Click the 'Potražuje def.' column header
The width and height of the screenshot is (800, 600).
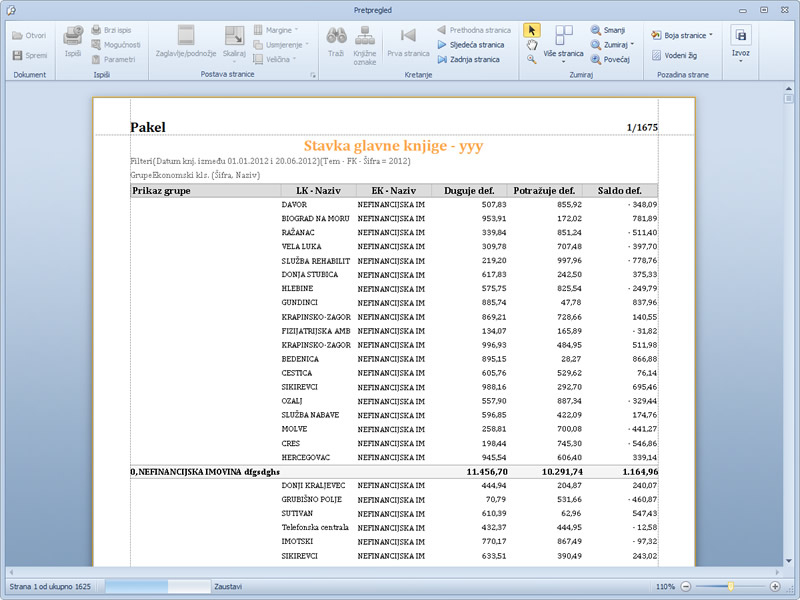(x=544, y=191)
